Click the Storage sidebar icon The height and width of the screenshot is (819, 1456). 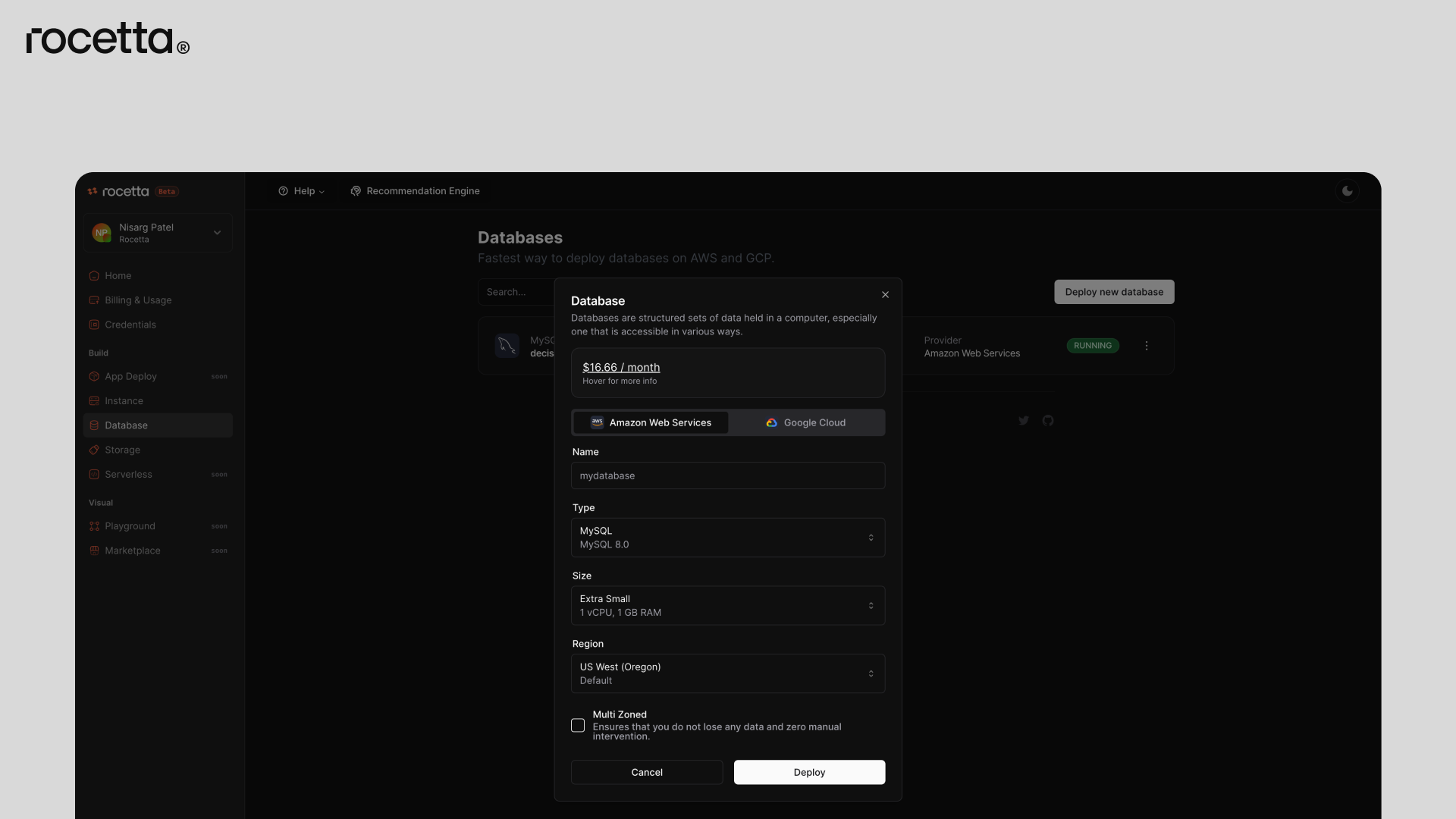94,450
